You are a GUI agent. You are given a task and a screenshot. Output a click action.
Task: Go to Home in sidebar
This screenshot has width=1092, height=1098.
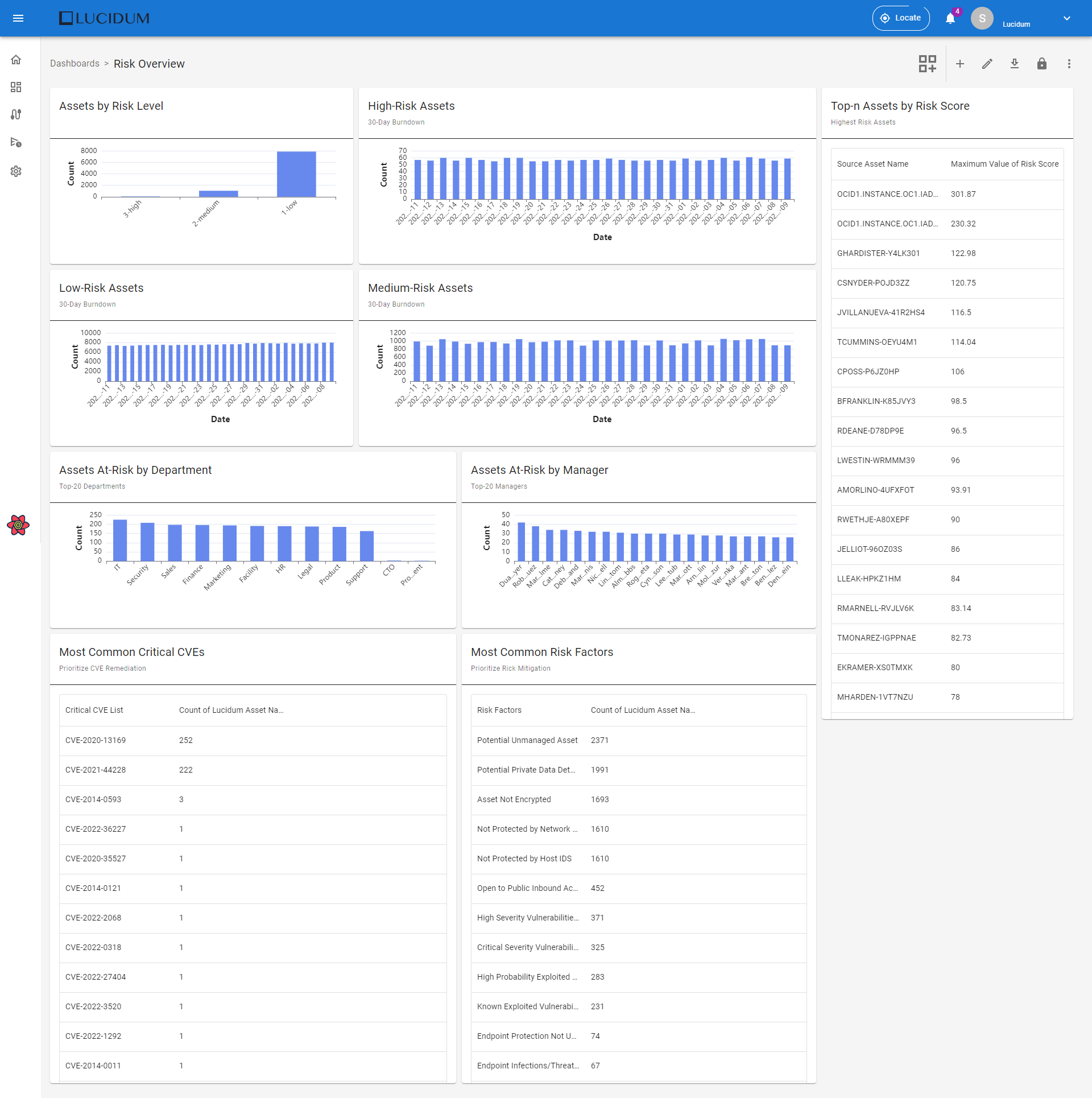16,60
